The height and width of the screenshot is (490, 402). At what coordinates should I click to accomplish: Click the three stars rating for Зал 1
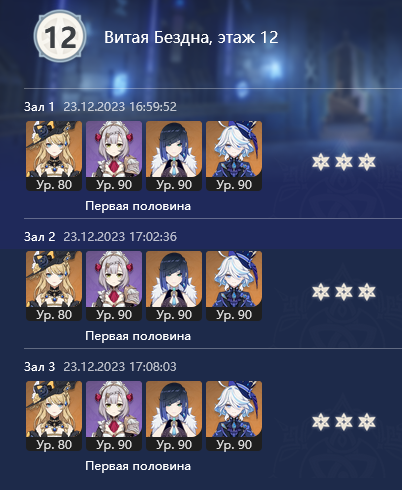(344, 162)
